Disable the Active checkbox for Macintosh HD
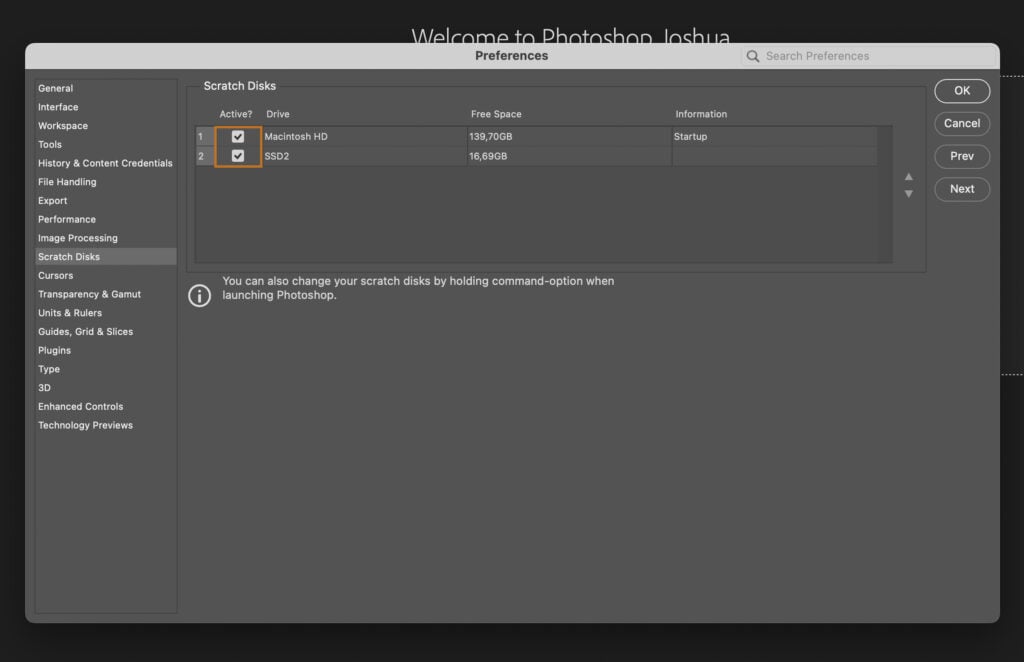This screenshot has width=1024, height=662. click(237, 135)
